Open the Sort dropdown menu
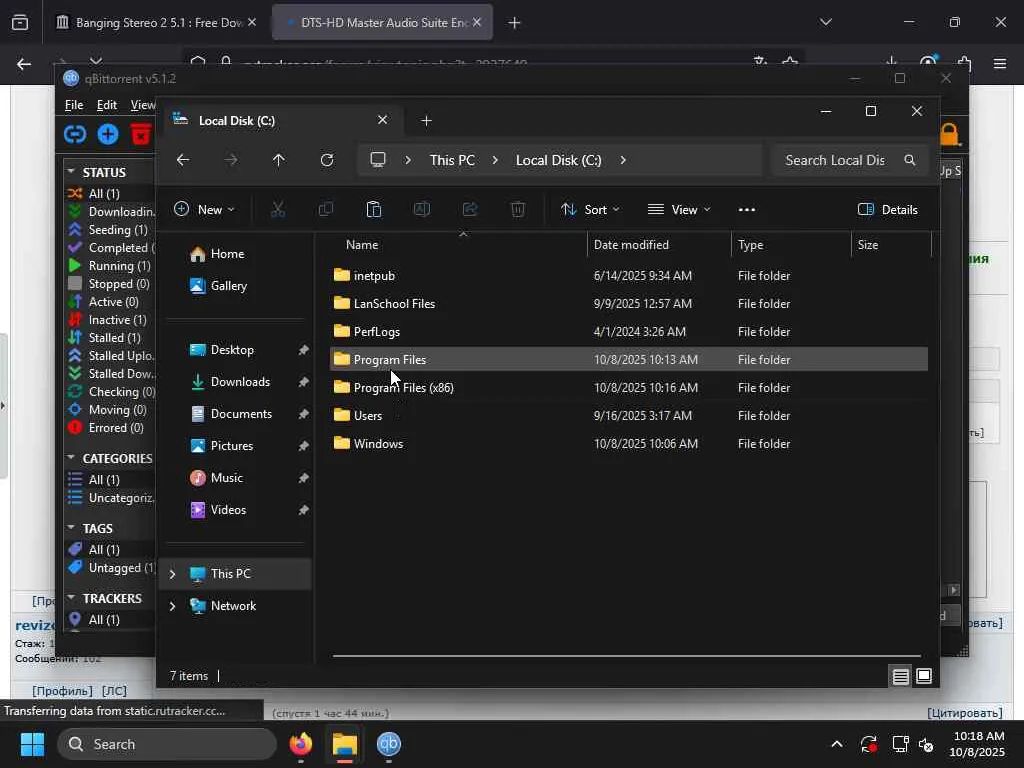Viewport: 1024px width, 768px height. coord(590,210)
